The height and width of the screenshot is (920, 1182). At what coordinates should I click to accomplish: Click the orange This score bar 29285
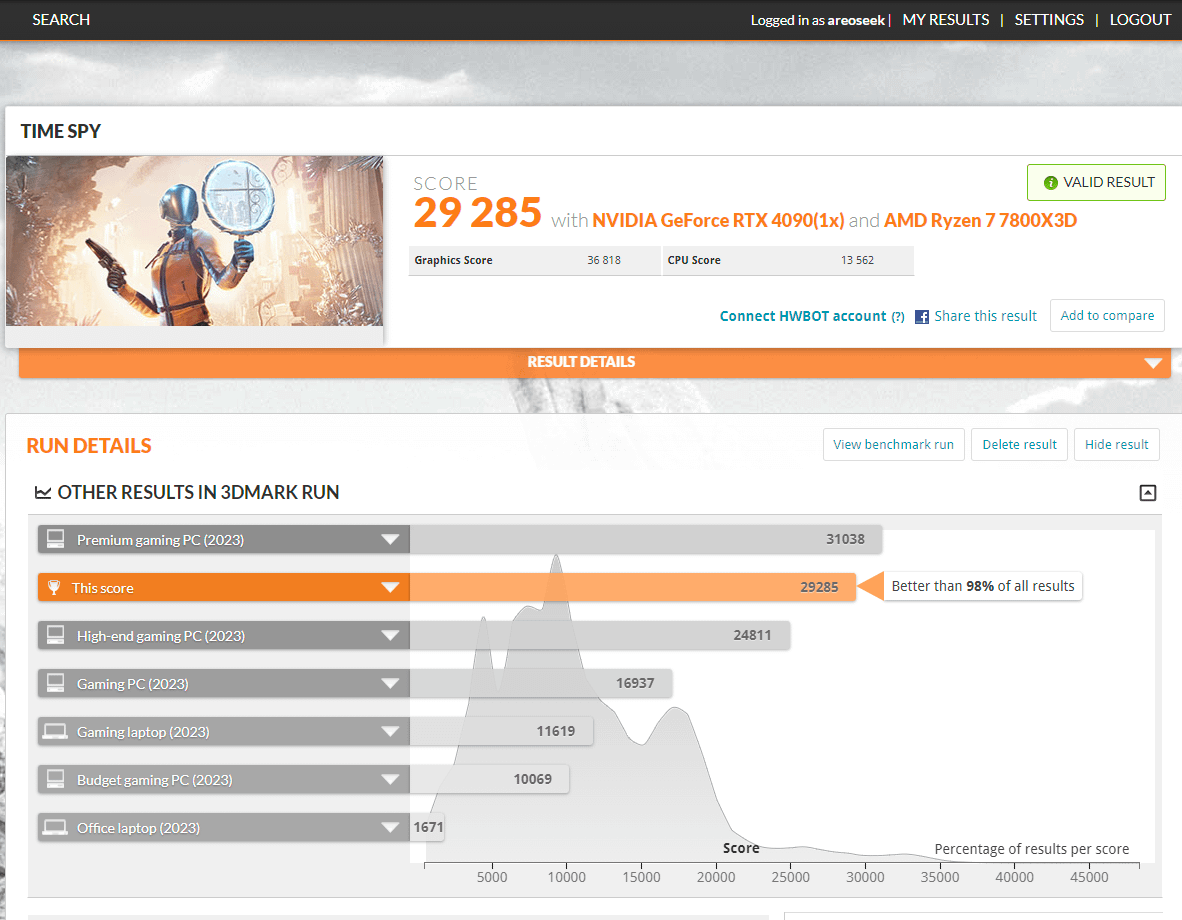[x=632, y=587]
